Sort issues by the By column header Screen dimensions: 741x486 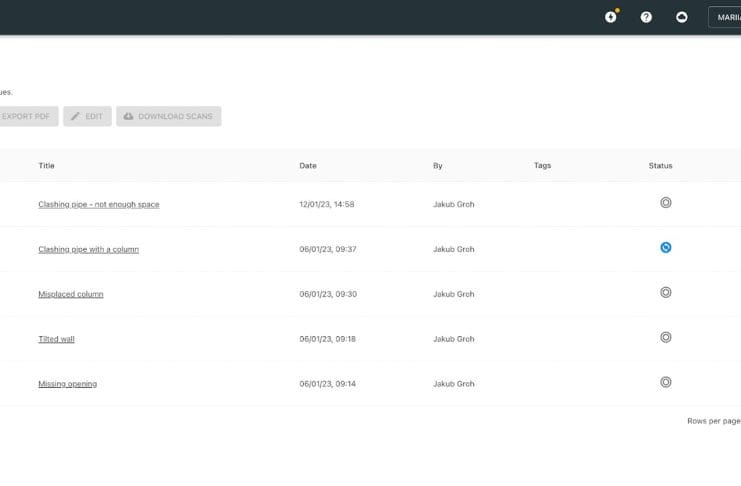tap(437, 166)
